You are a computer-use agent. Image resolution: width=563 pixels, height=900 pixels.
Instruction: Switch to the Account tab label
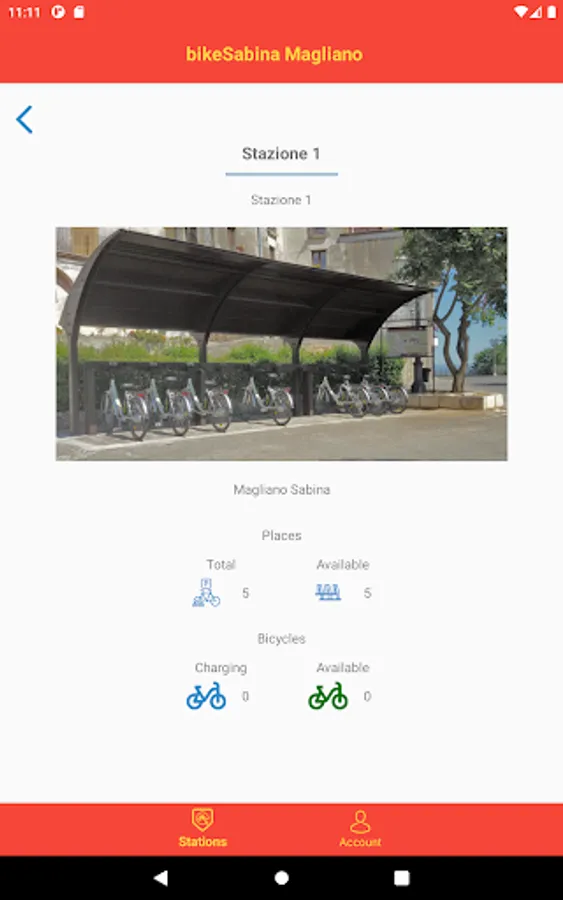click(360, 842)
